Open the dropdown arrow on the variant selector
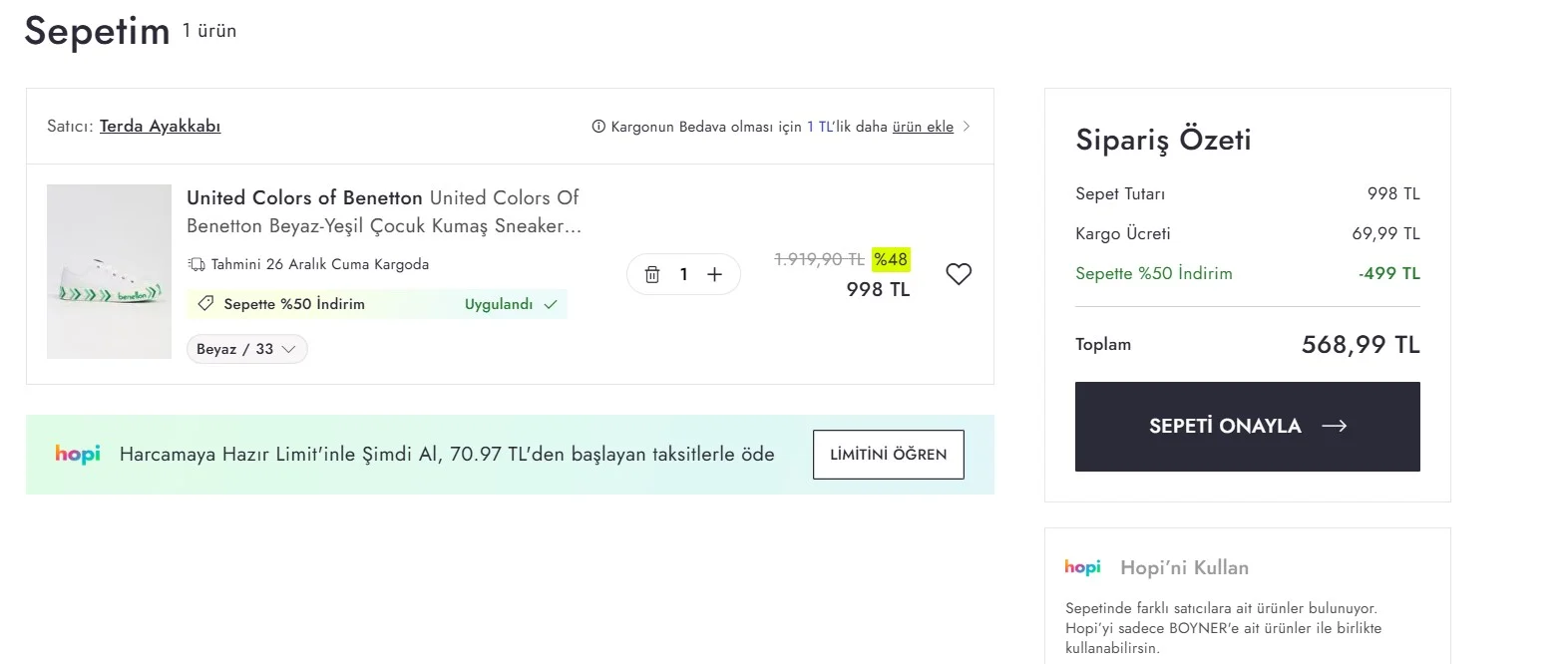The width and height of the screenshot is (1568, 664). [x=289, y=349]
